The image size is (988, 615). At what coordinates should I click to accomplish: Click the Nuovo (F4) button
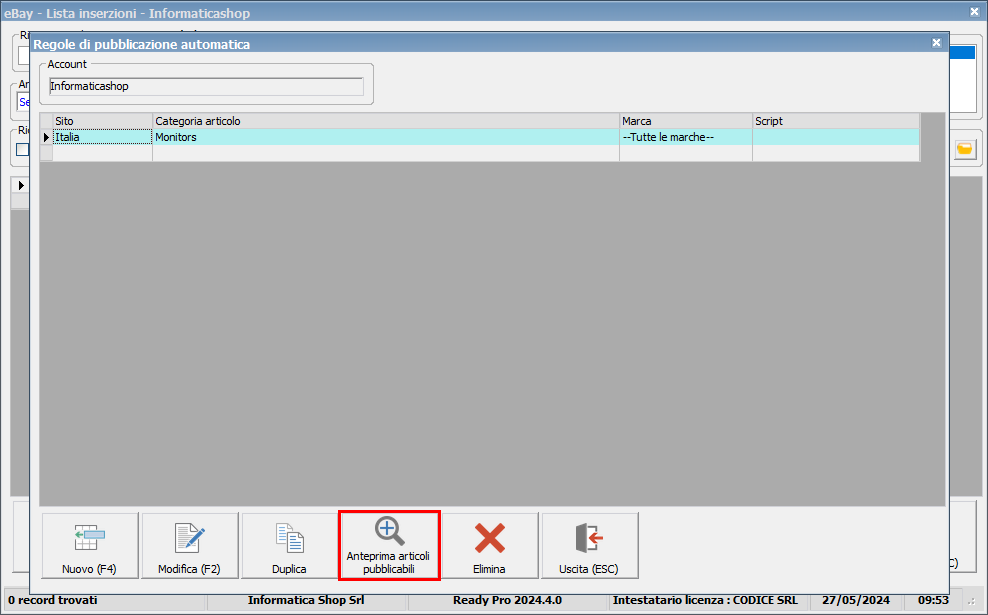click(x=90, y=546)
